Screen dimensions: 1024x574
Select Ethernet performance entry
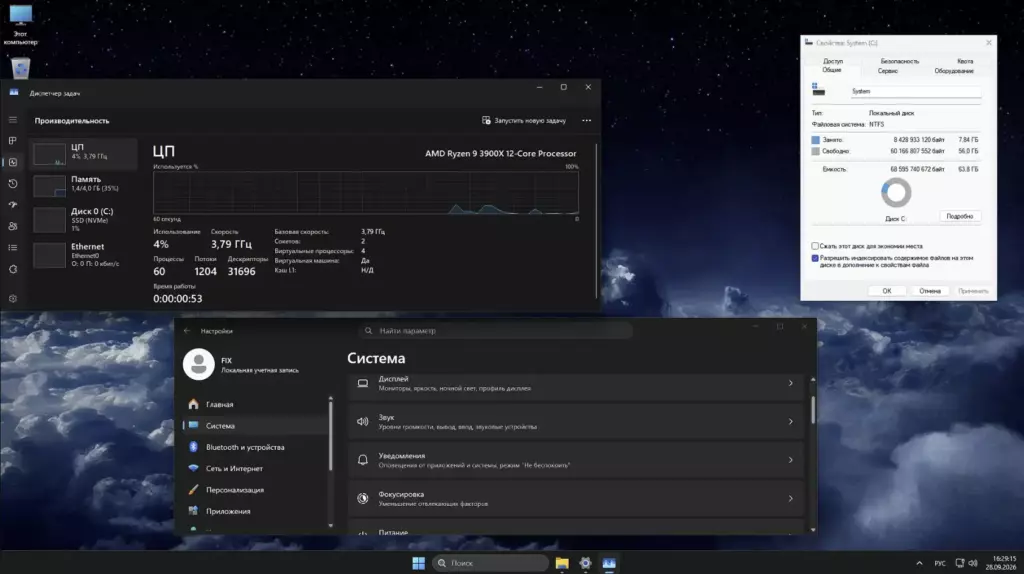coord(84,255)
